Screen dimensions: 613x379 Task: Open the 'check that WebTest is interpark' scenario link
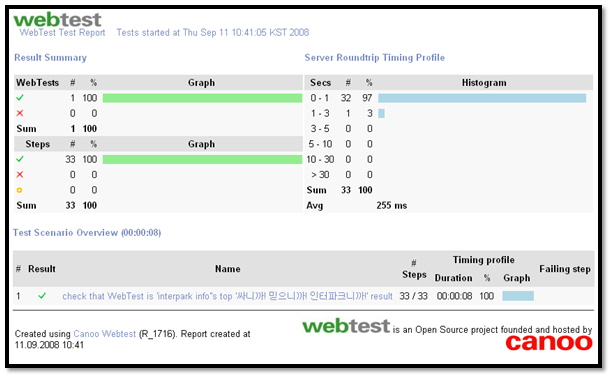coord(227,296)
